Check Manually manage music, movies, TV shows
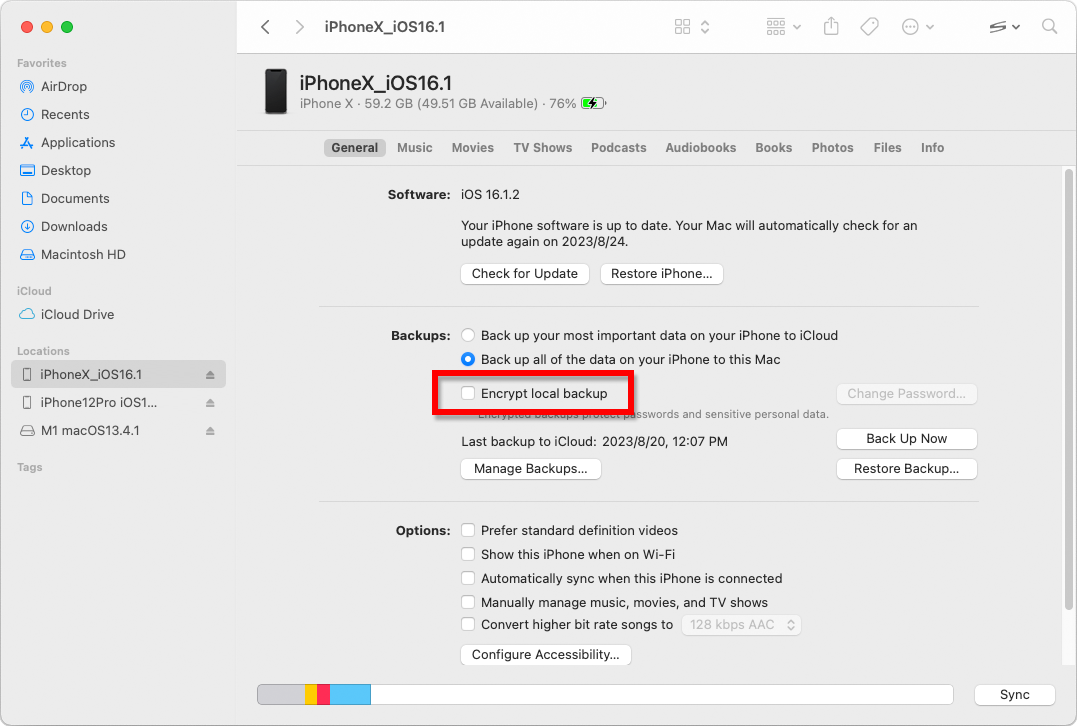1077x726 pixels. click(468, 602)
